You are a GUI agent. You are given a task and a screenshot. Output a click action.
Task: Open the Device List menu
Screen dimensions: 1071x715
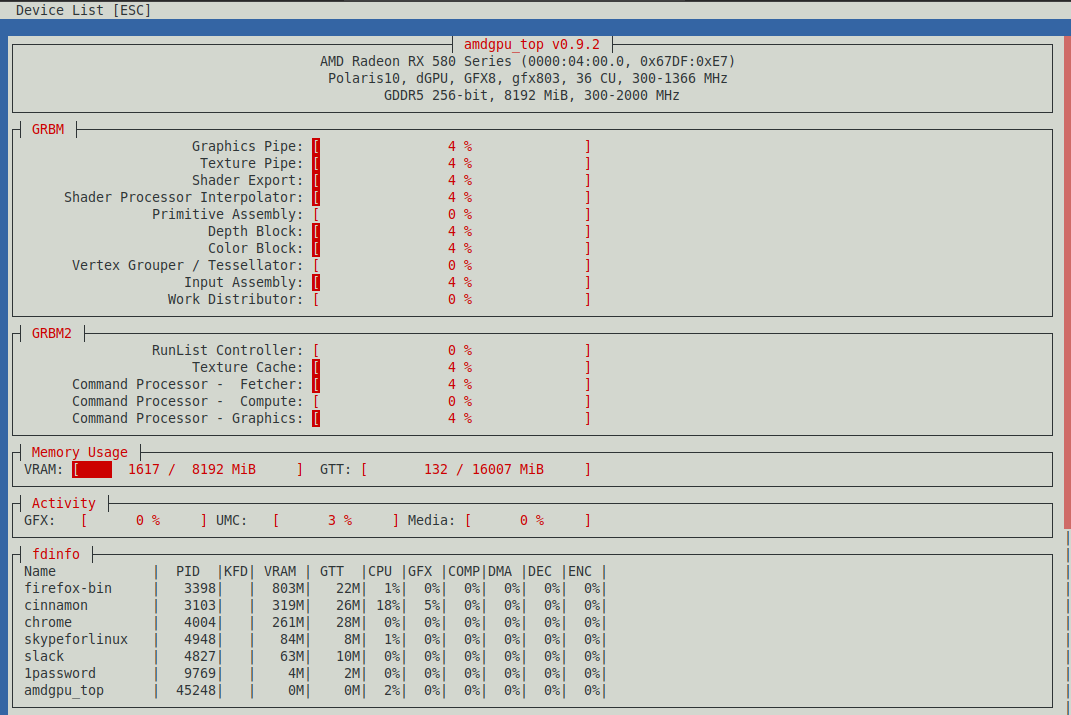pyautogui.click(x=83, y=10)
